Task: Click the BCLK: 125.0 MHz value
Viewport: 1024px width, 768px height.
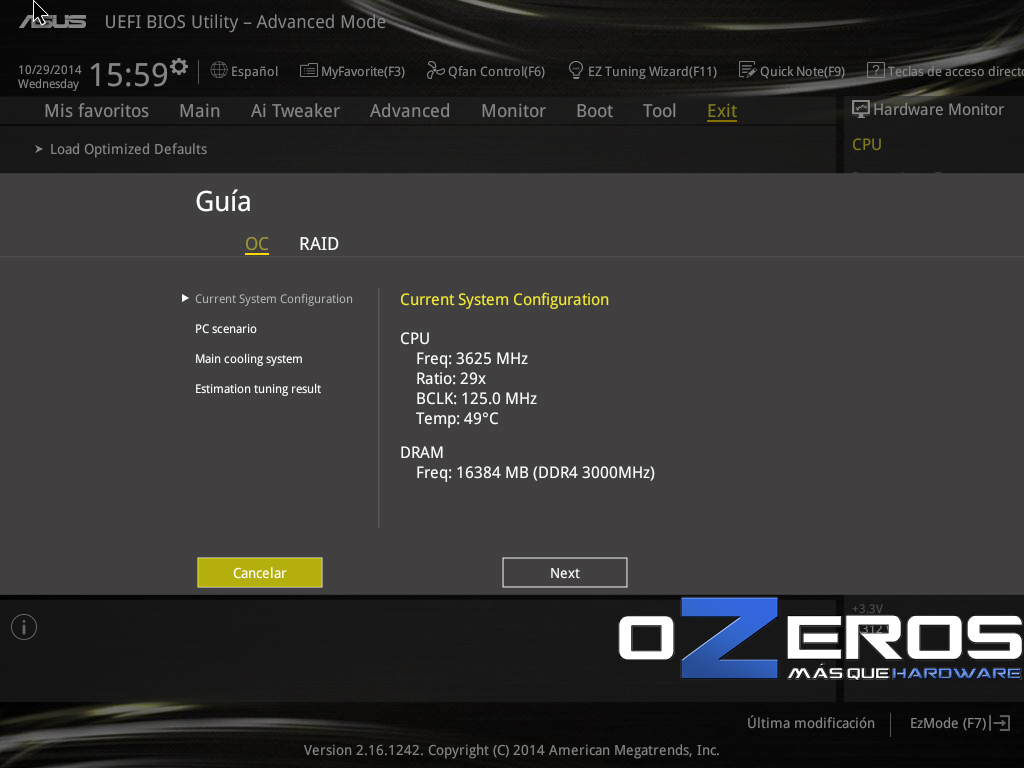Action: pyautogui.click(x=476, y=398)
